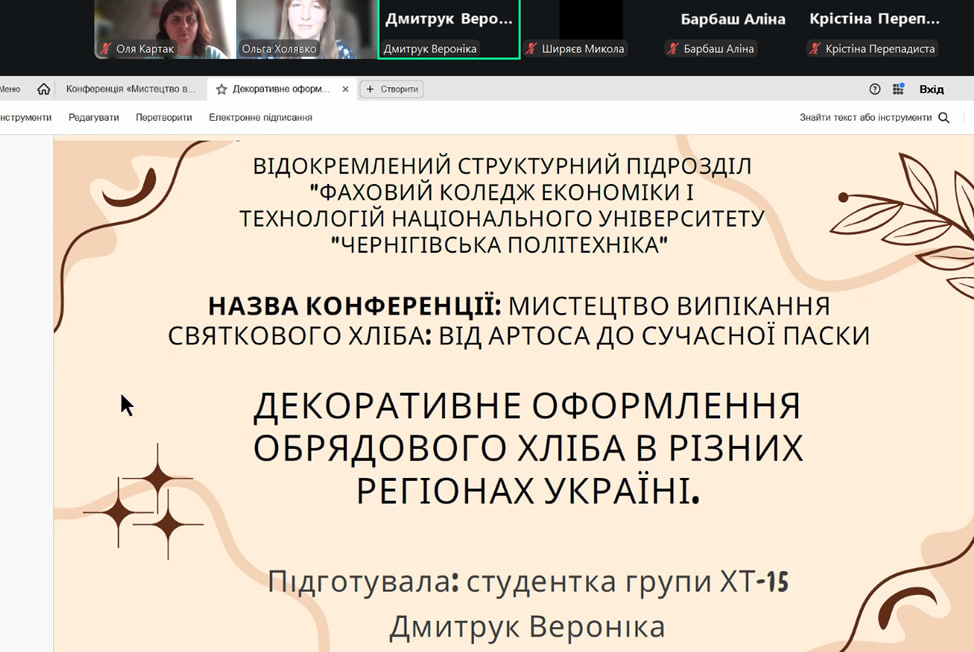
Task: Click the Home icon in Acrobat
Action: [x=43, y=89]
